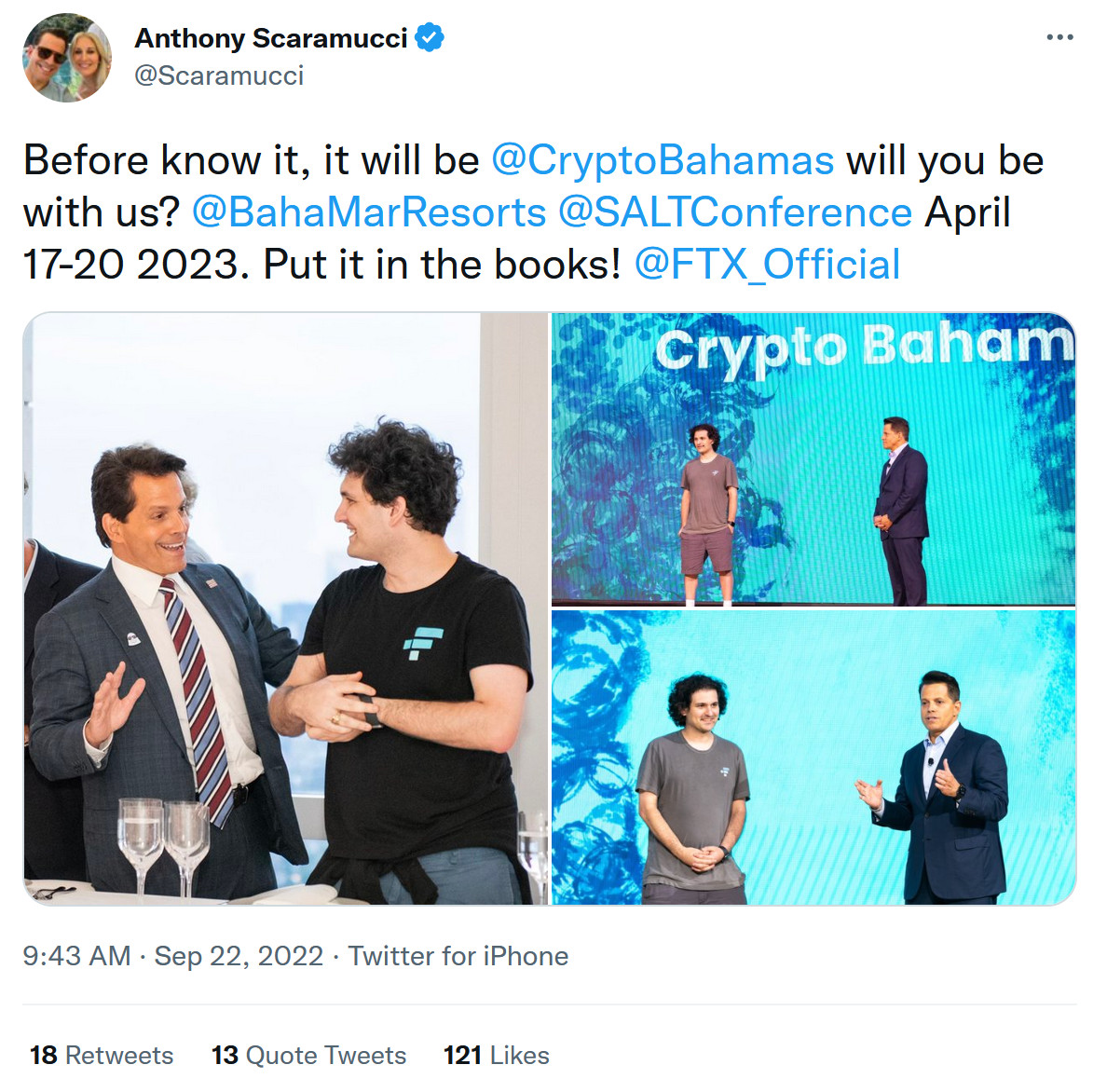Screen dimensions: 1107x1092
Task: Click the @FTX_Official mention
Action: pyautogui.click(x=767, y=265)
